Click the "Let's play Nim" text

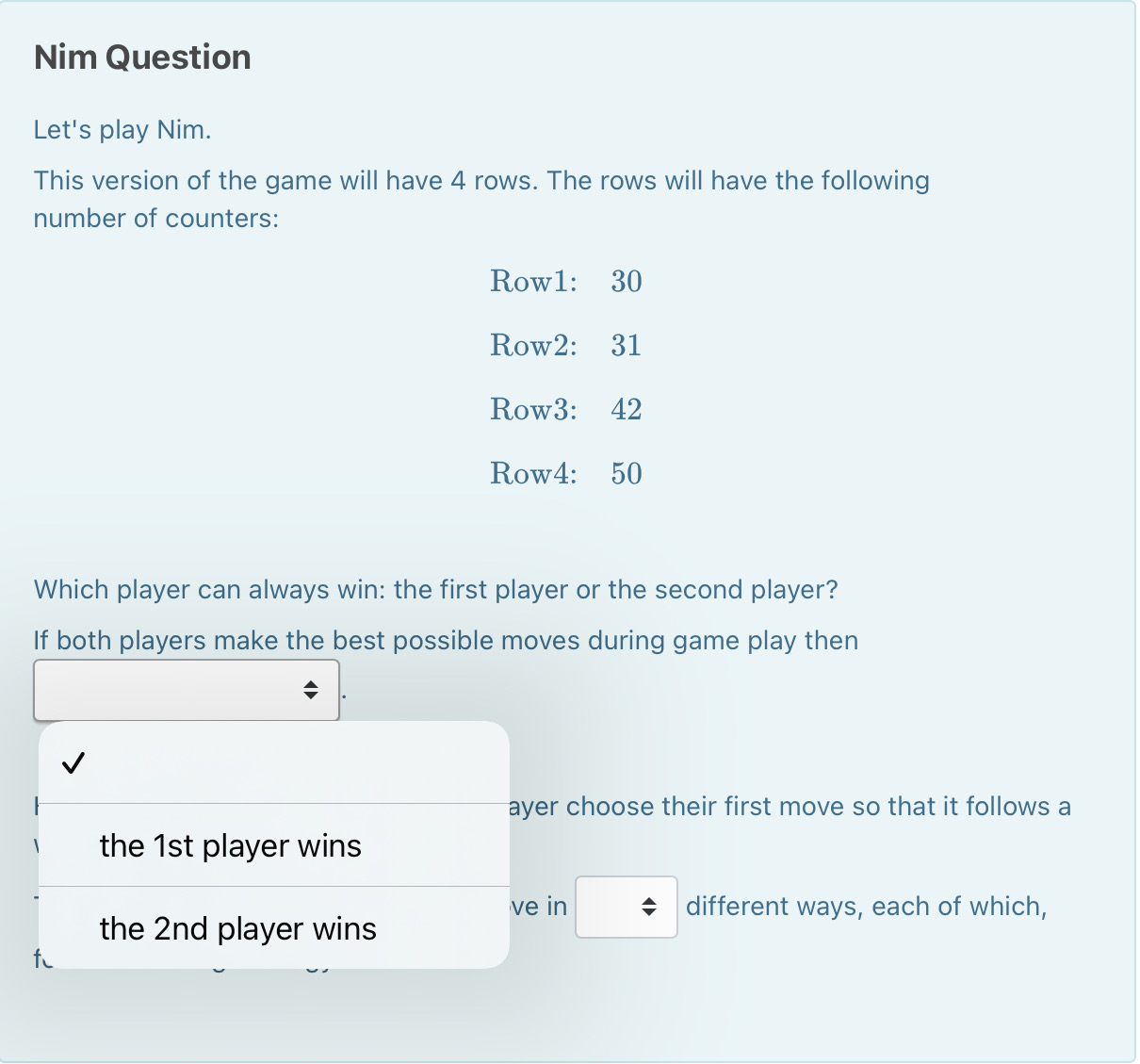click(122, 129)
